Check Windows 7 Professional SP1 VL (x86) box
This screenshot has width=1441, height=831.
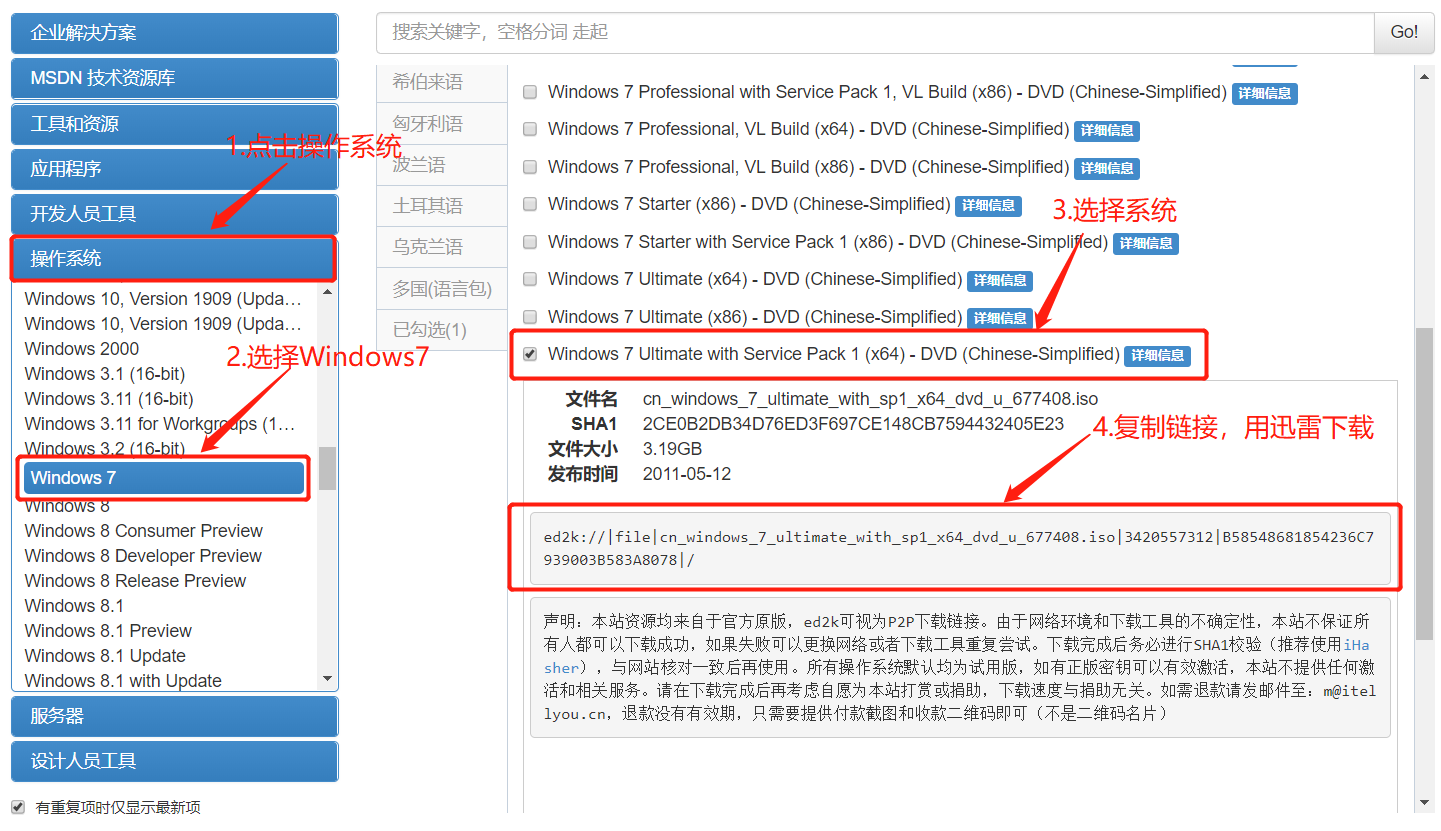pyautogui.click(x=530, y=92)
